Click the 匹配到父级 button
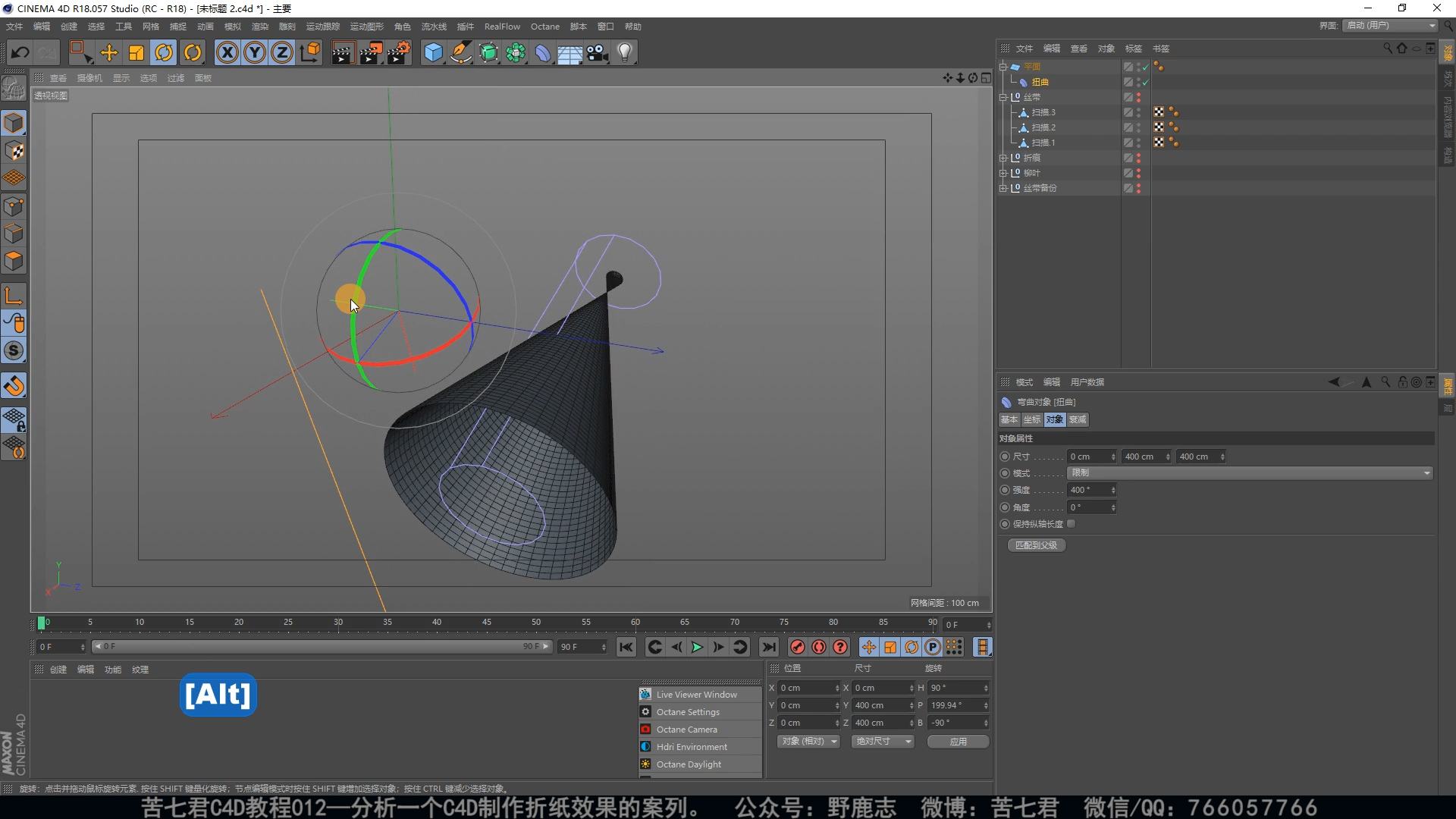This screenshot has width=1456, height=819. [1036, 545]
